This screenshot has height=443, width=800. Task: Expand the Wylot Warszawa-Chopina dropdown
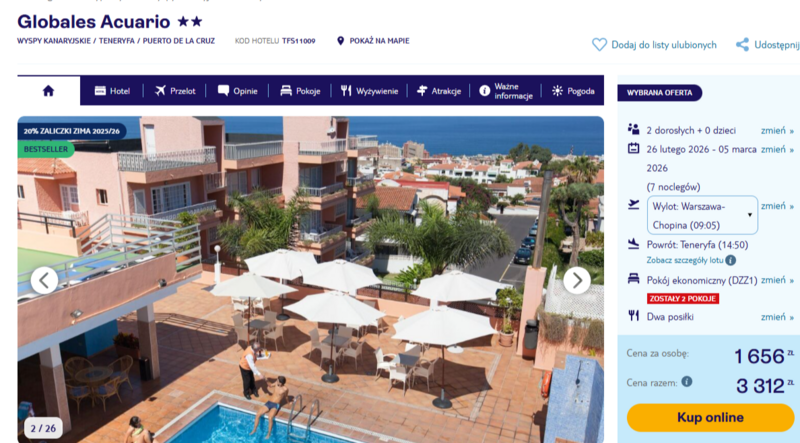(x=702, y=215)
